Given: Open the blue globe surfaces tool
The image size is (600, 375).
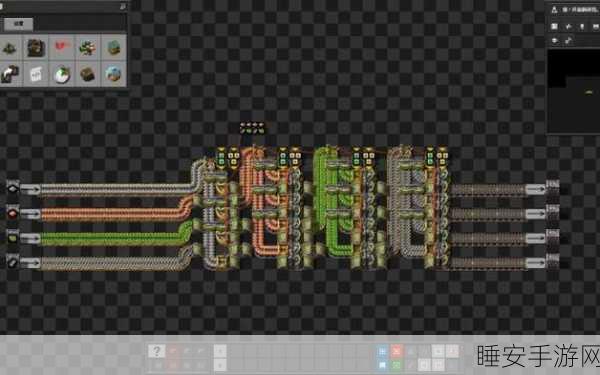Looking at the screenshot, I should point(114,74).
